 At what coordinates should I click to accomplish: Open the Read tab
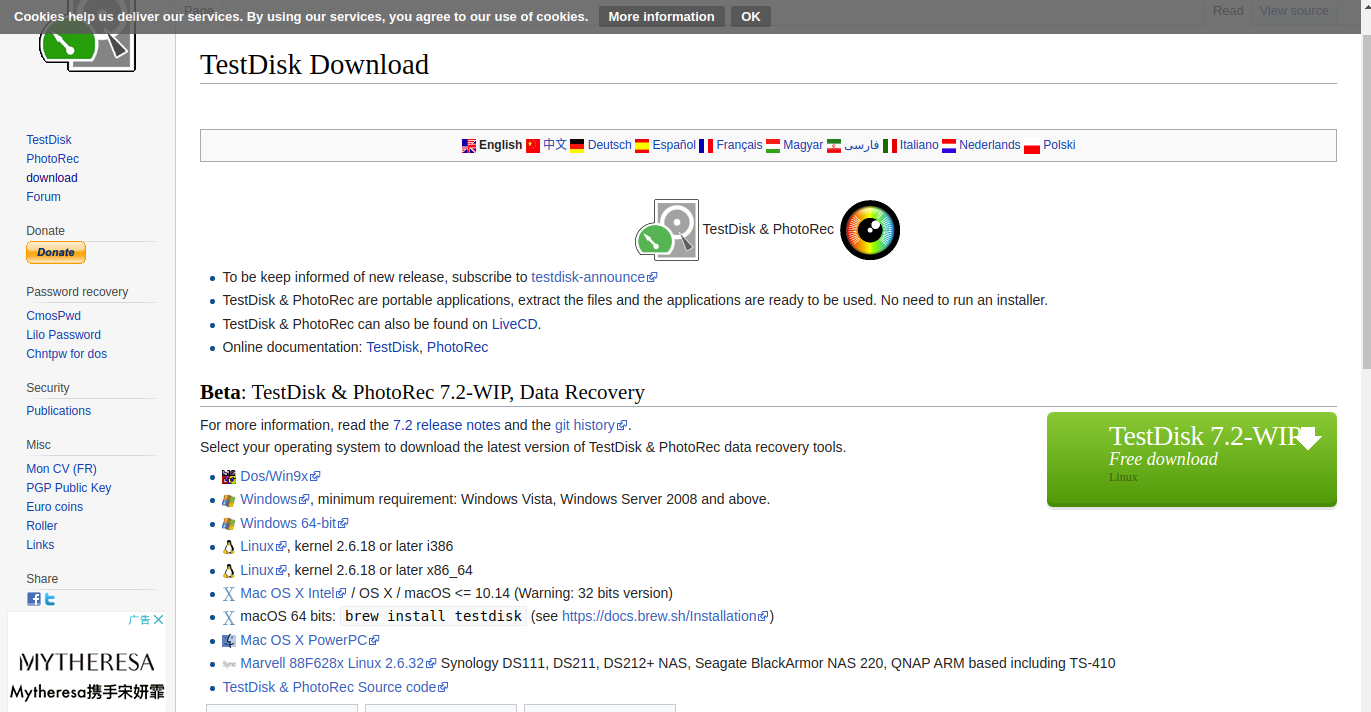click(x=1228, y=11)
